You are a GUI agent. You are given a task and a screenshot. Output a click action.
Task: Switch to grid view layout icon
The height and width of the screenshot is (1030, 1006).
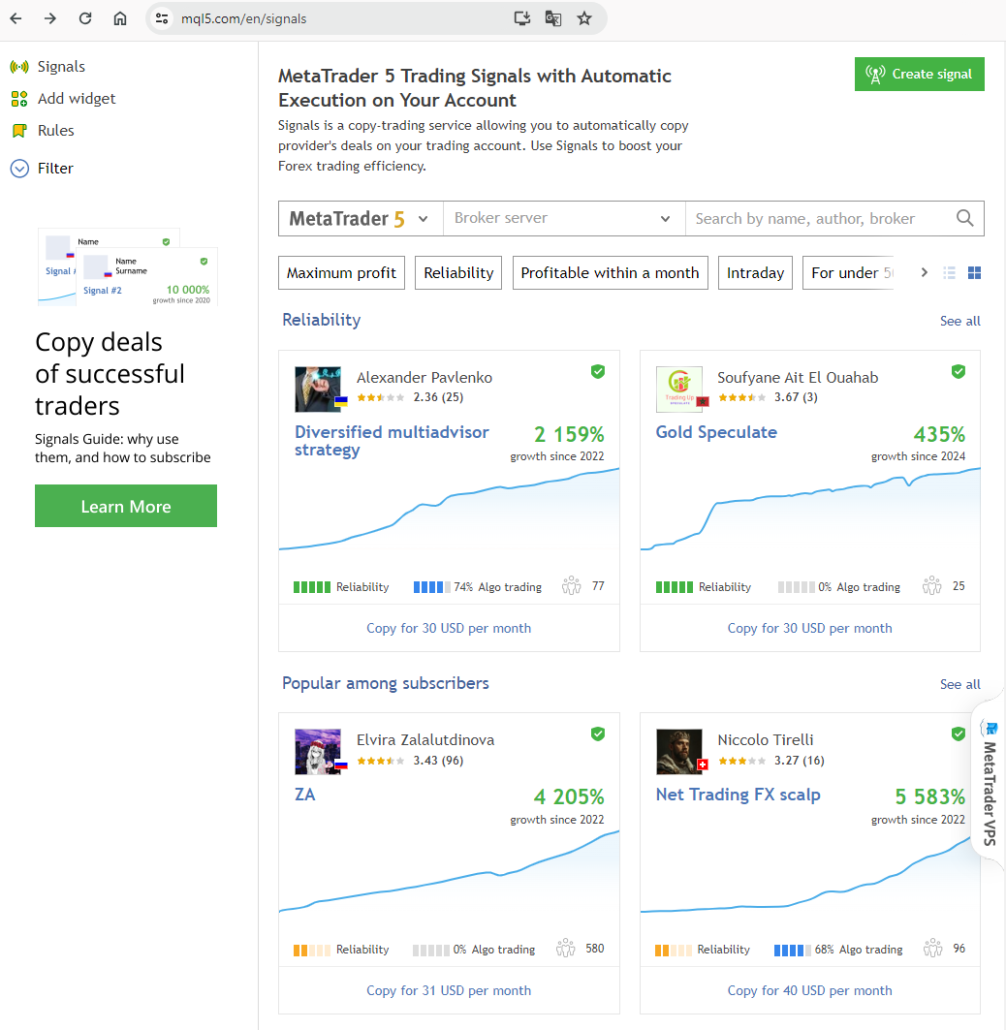pyautogui.click(x=975, y=273)
